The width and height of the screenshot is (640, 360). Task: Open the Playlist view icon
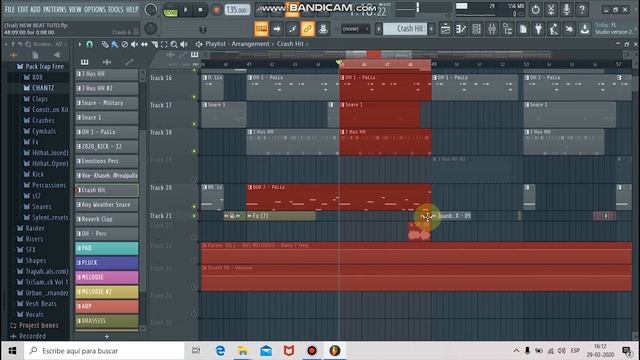[446, 29]
